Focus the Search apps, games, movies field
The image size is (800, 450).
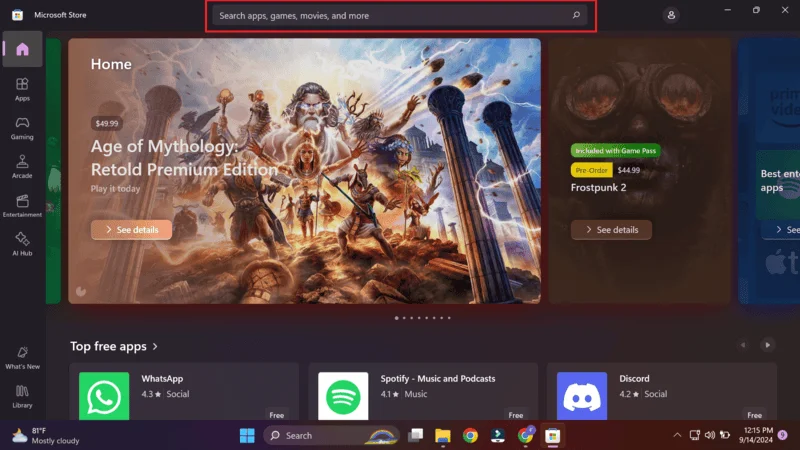[400, 15]
